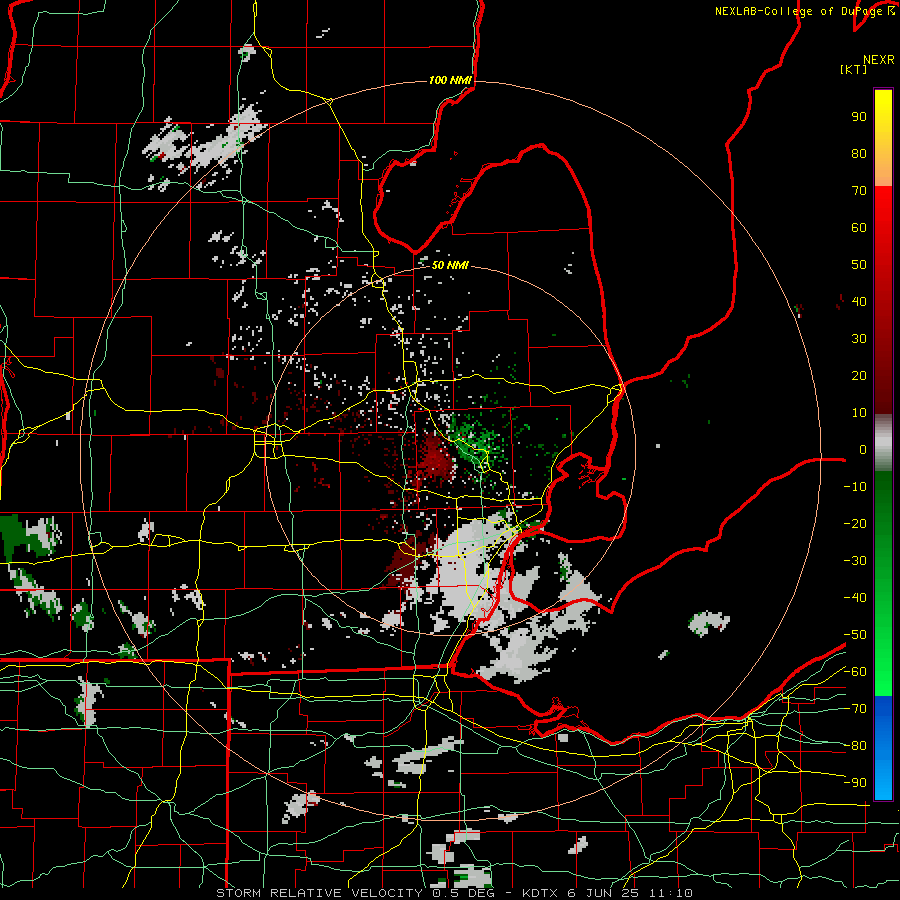This screenshot has width=900, height=900.
Task: Click the 20 scale value
Action: click(859, 376)
